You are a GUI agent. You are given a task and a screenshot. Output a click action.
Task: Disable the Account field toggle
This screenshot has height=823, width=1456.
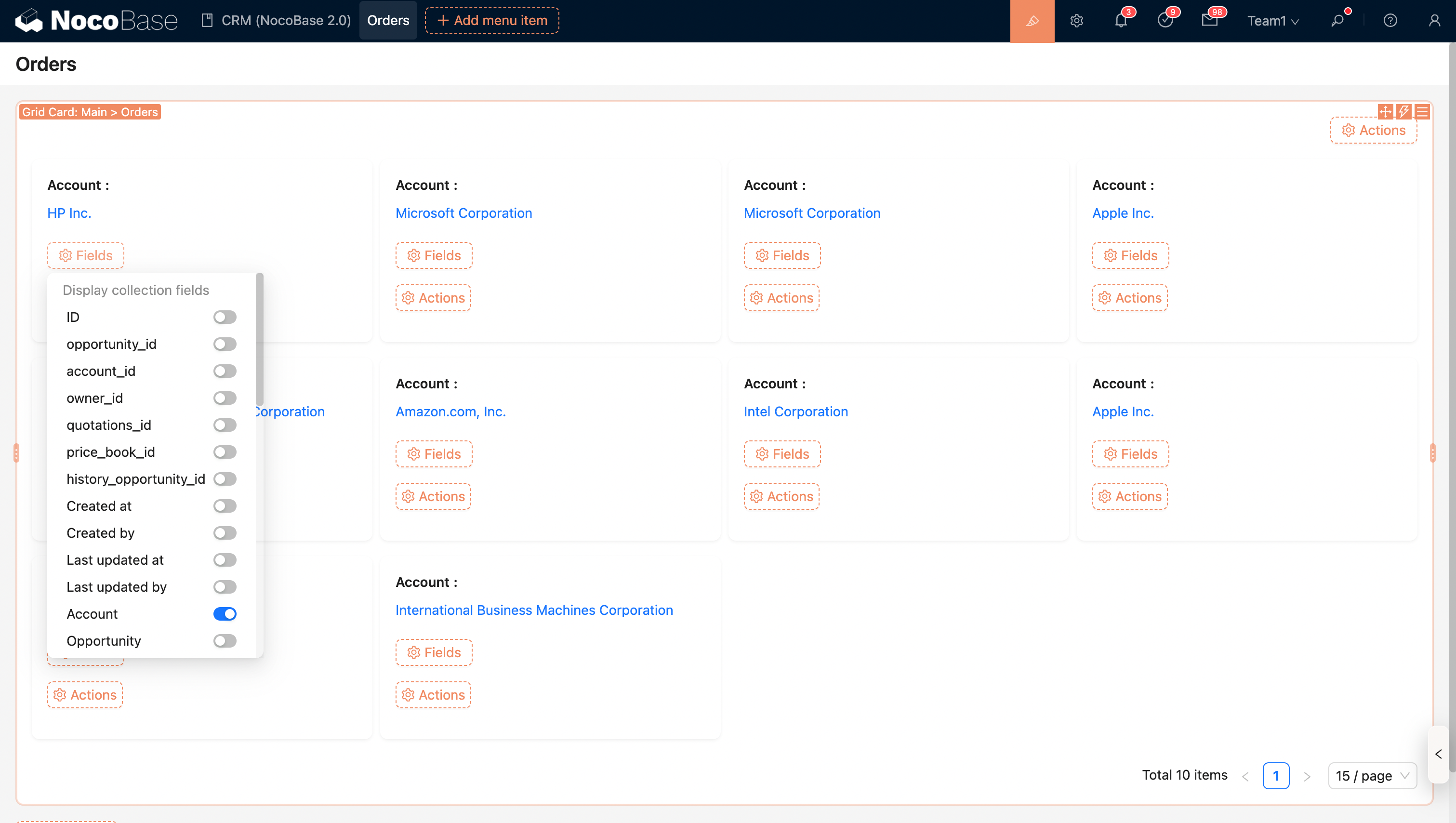click(x=225, y=613)
